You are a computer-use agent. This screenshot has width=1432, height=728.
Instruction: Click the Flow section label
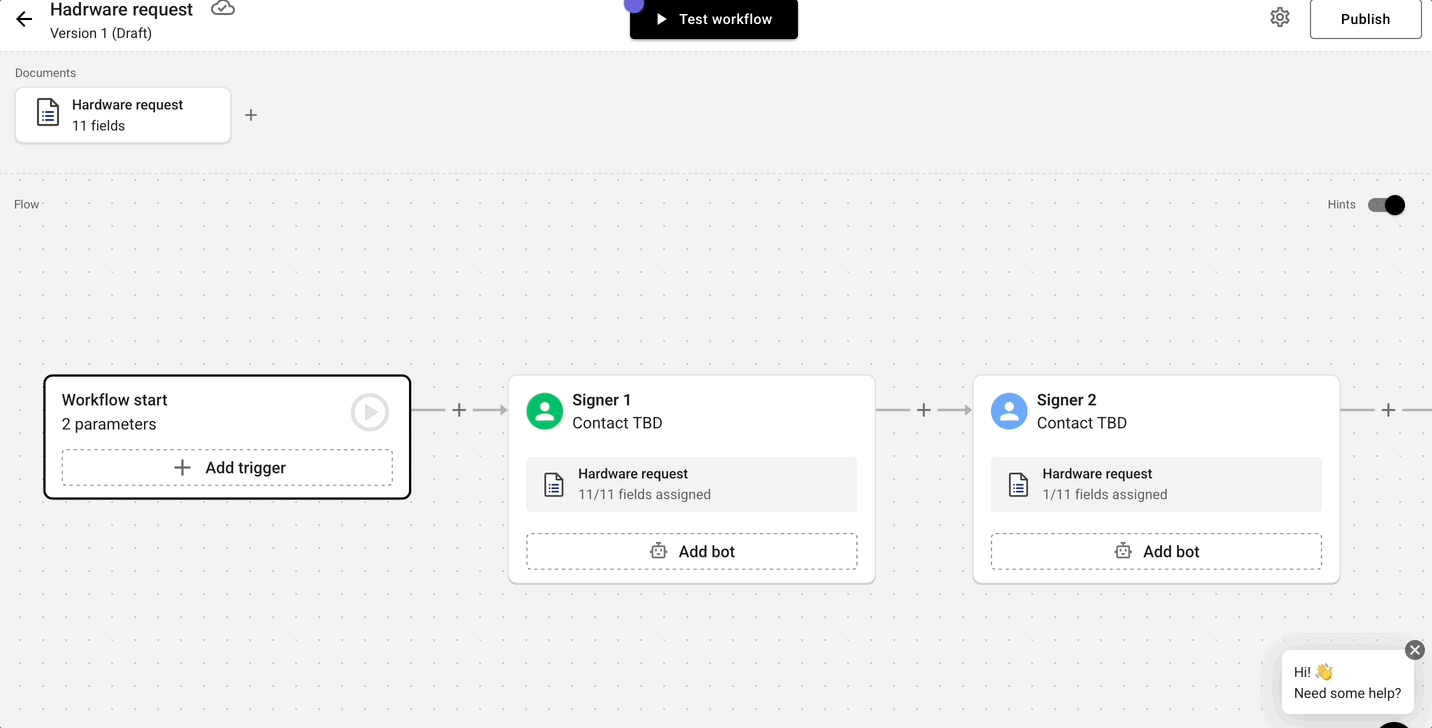pyautogui.click(x=27, y=205)
